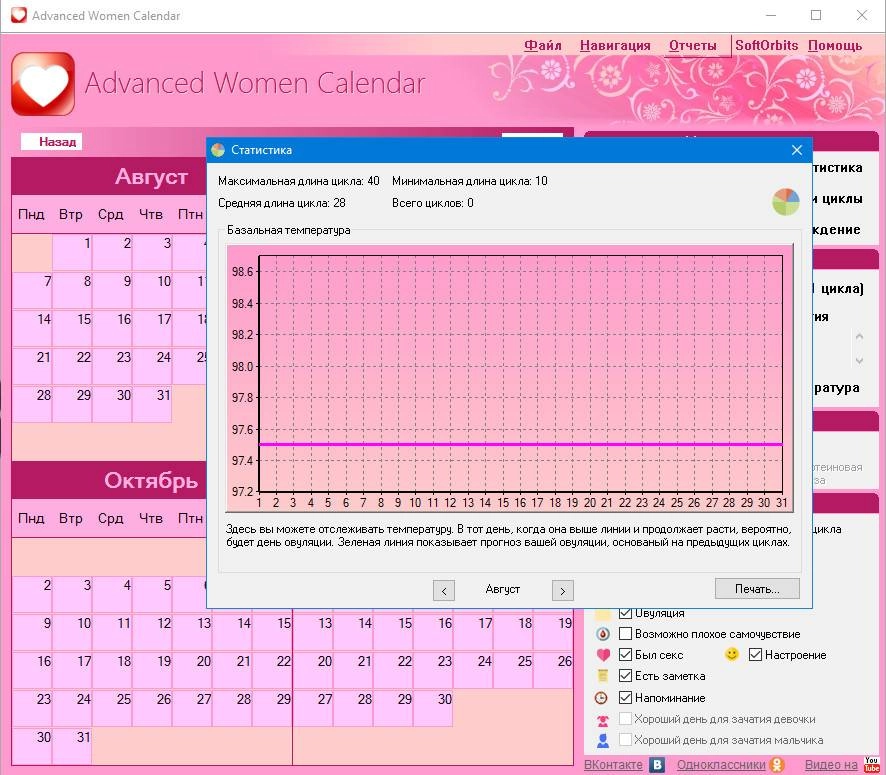Enable Возможно плохое самочувствие checkbox
The width and height of the screenshot is (886, 775).
click(625, 633)
